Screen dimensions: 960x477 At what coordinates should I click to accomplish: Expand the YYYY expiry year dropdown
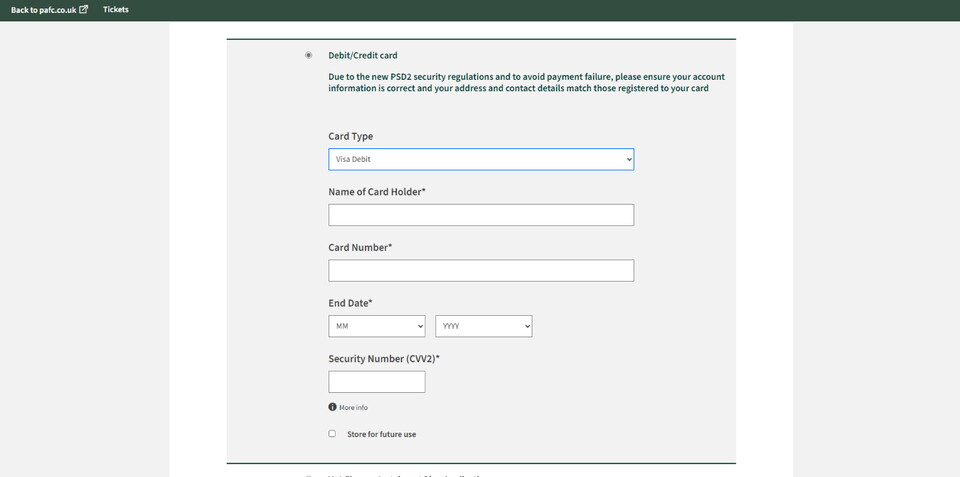pyautogui.click(x=483, y=326)
